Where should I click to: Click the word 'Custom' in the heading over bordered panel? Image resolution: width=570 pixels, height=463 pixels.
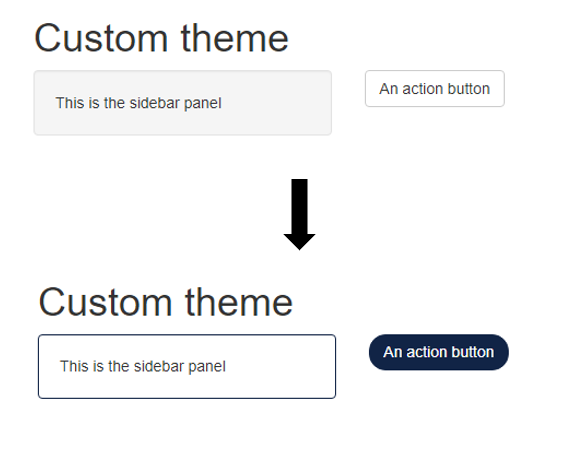pyautogui.click(x=105, y=302)
